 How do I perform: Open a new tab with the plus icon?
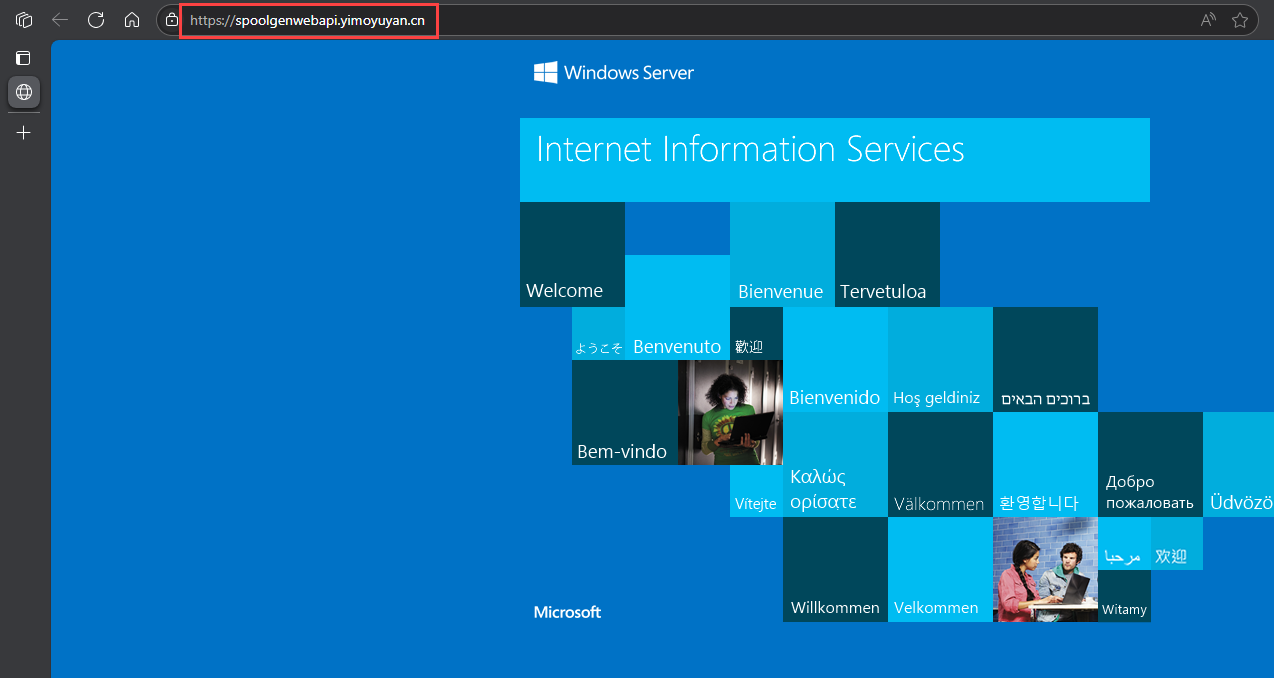coord(24,132)
